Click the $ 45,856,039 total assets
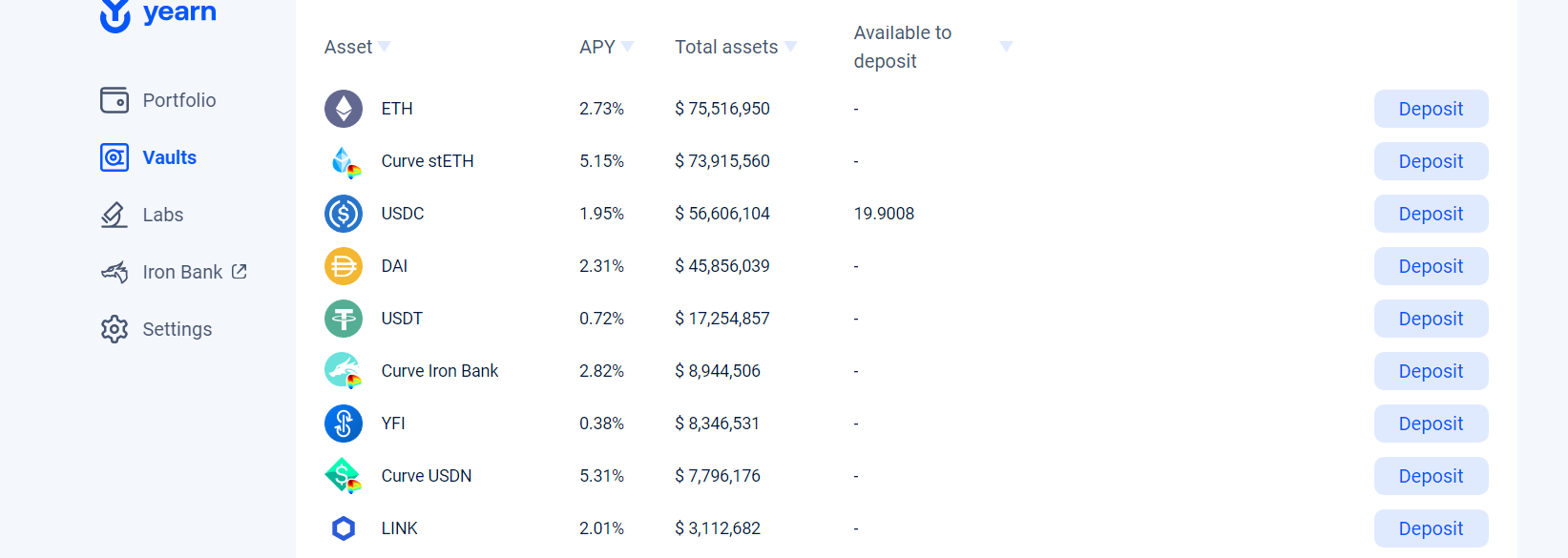 tap(722, 266)
